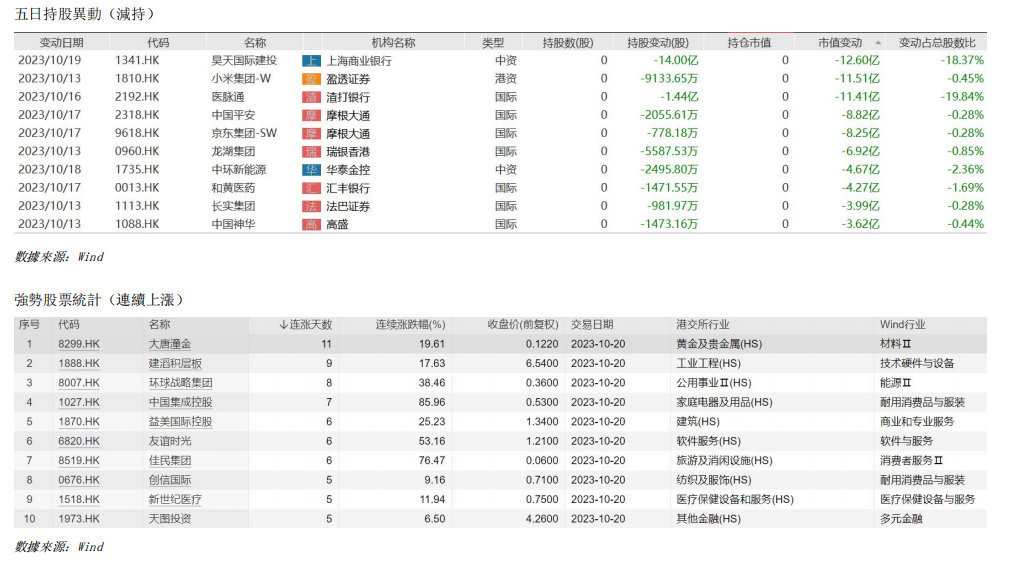Screen dimensions: 1026x567
Task: Click the icon beside 法巴证券
Action: click(311, 207)
